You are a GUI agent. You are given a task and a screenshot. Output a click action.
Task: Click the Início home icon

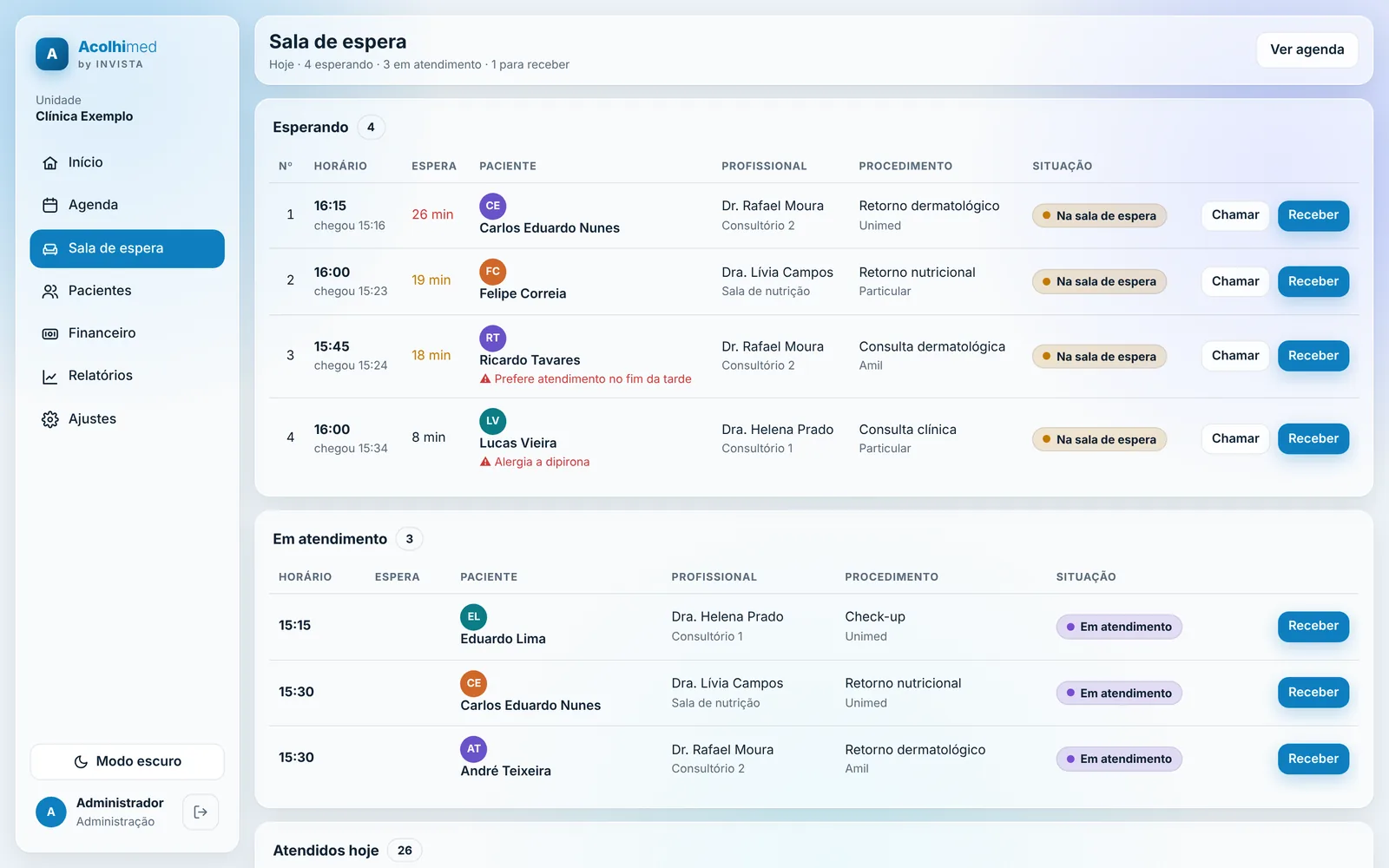click(50, 162)
